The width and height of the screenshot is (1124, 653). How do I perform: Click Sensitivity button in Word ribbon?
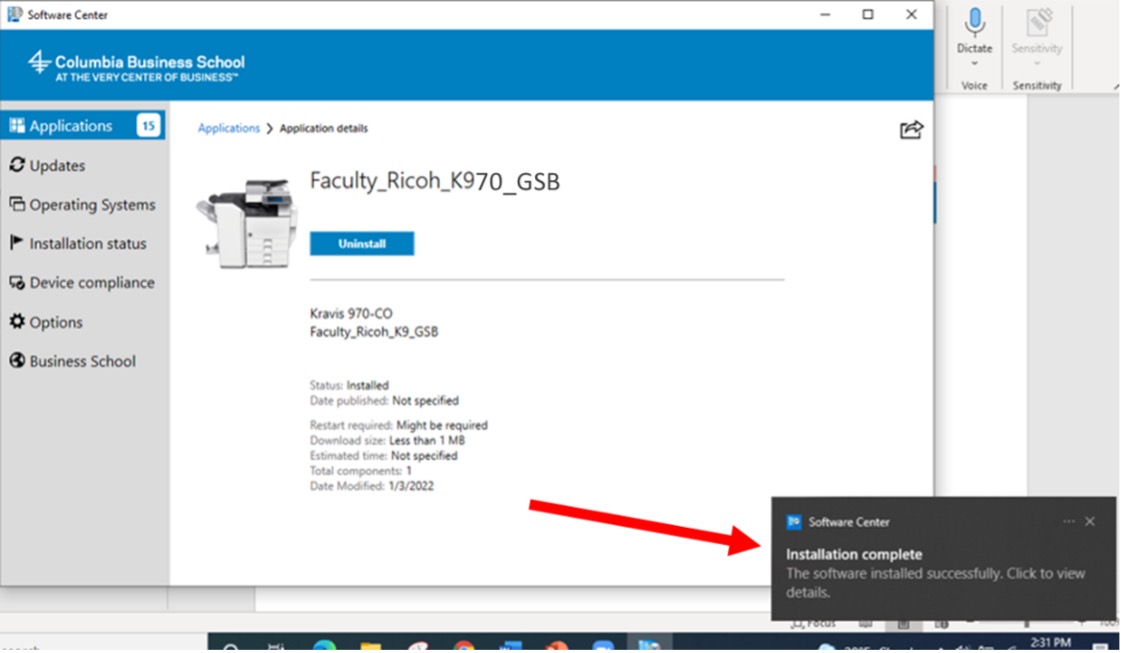coord(1037,30)
